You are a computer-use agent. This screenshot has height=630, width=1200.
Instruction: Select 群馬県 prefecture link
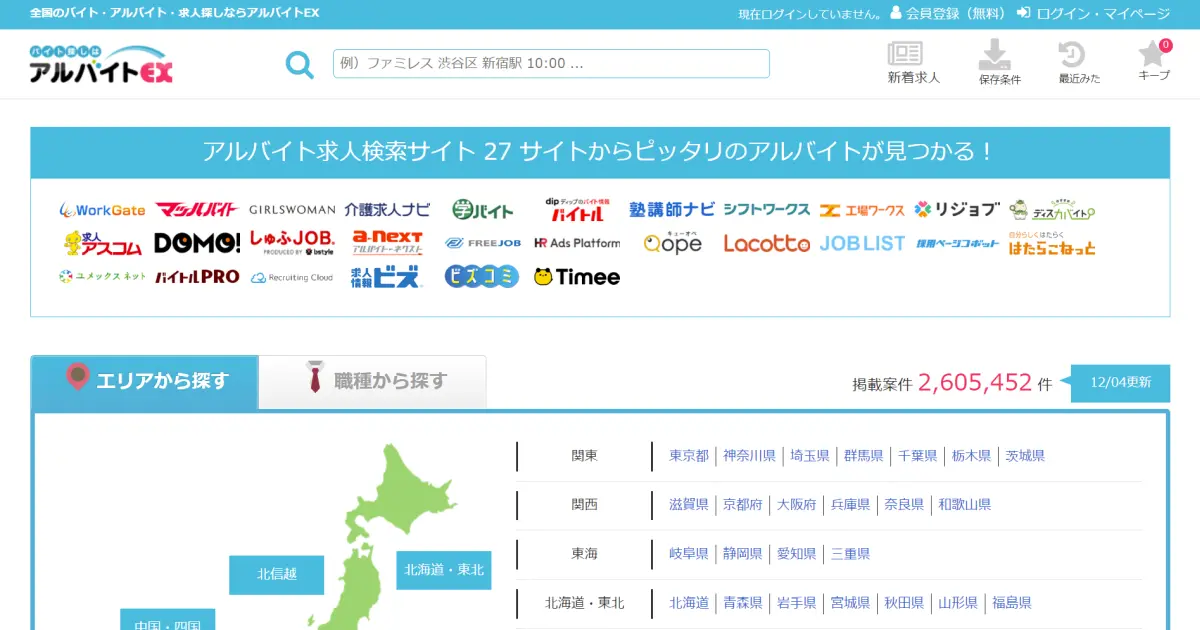[x=864, y=456]
